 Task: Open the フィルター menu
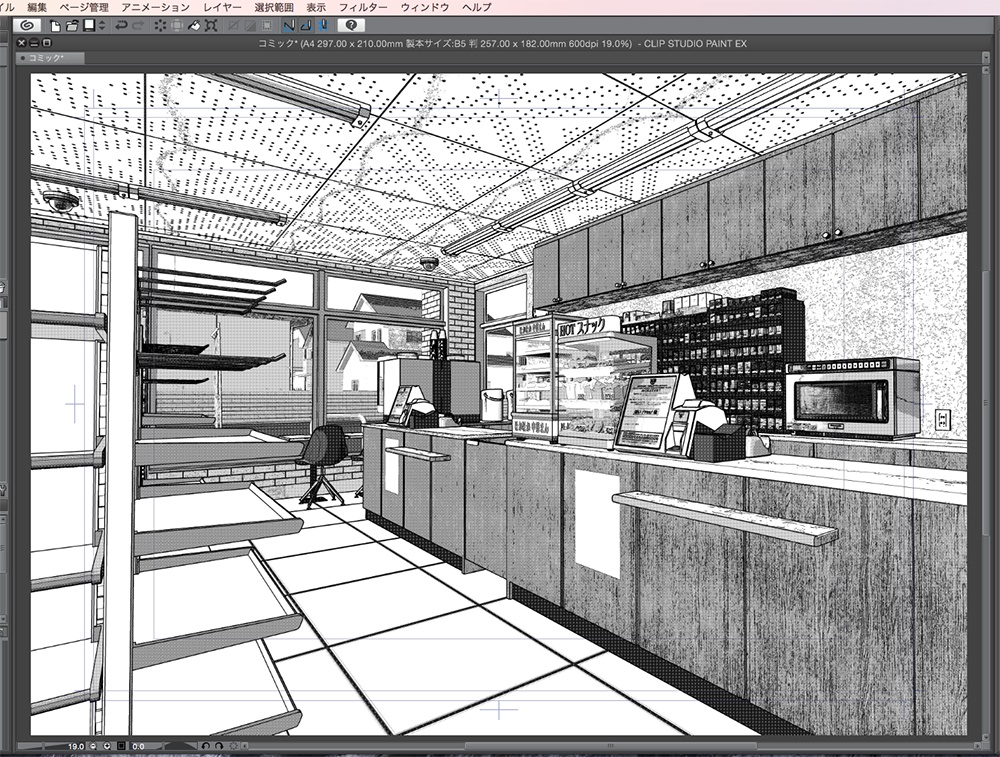point(363,7)
